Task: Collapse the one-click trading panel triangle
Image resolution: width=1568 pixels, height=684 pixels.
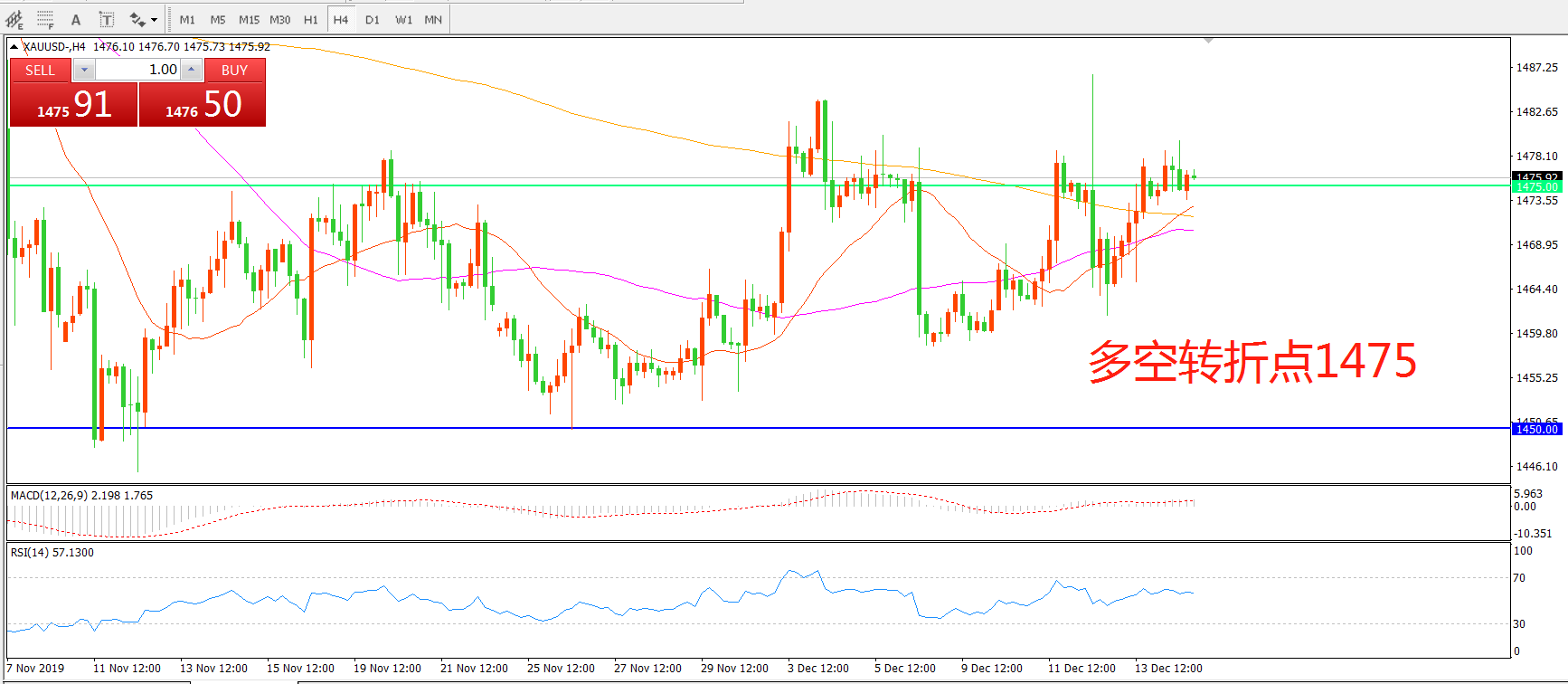Action: pos(14,46)
